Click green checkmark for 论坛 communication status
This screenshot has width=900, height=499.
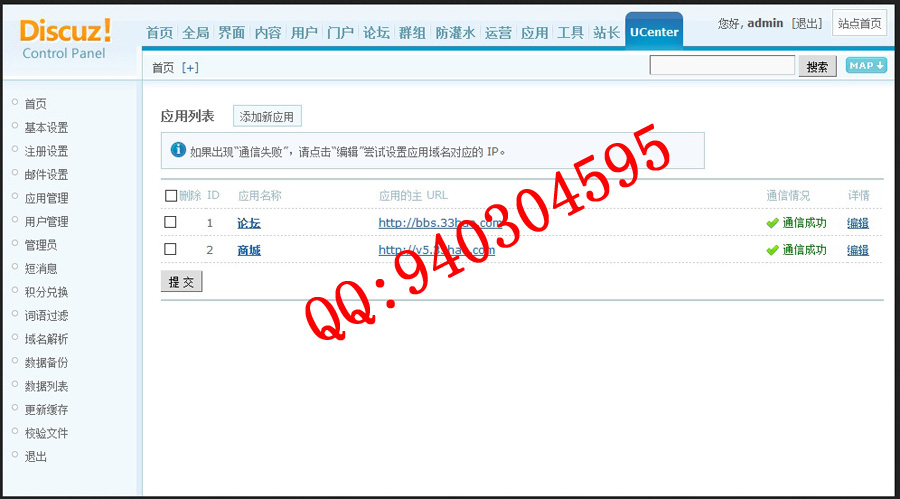click(772, 223)
